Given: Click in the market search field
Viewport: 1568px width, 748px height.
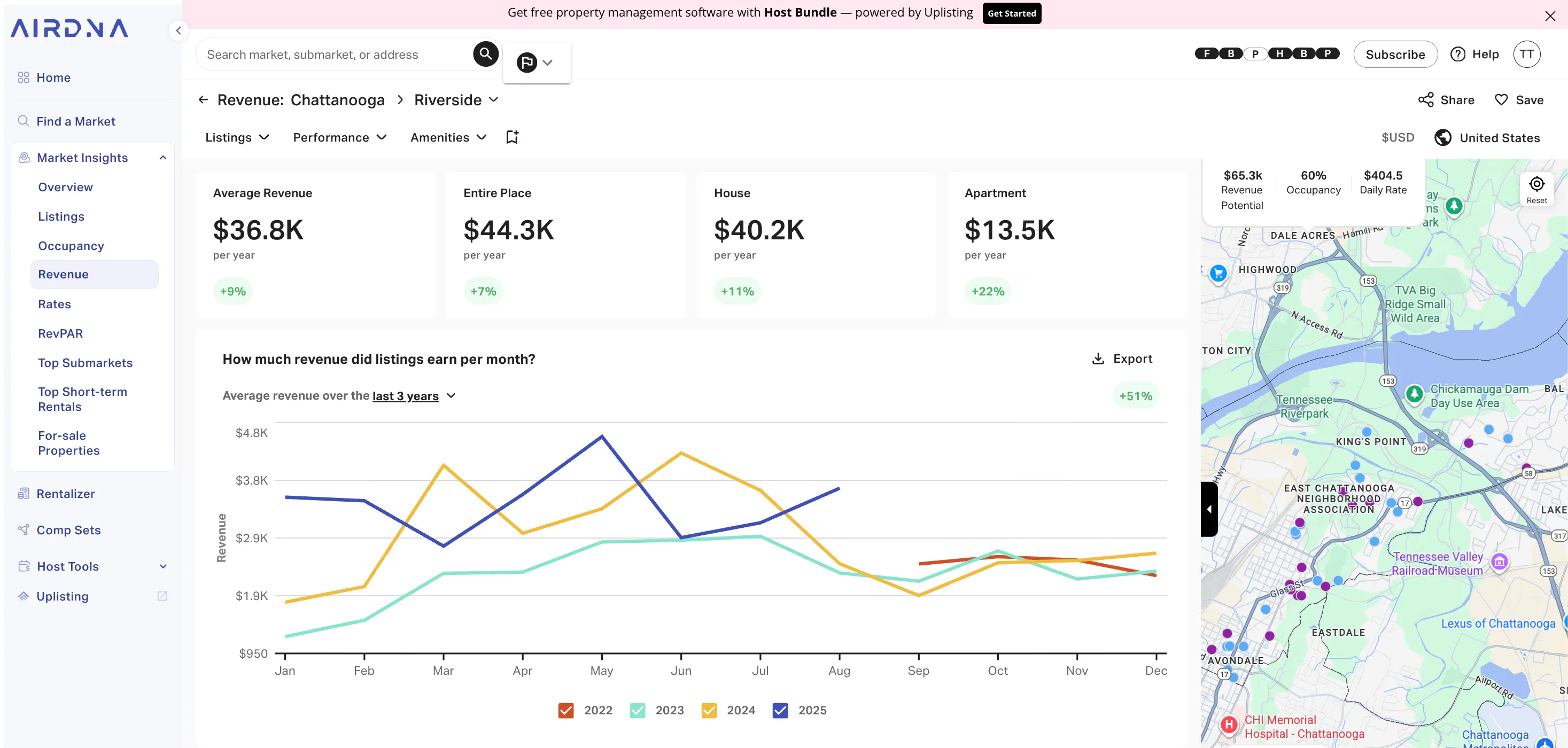Looking at the screenshot, I should pyautogui.click(x=335, y=54).
